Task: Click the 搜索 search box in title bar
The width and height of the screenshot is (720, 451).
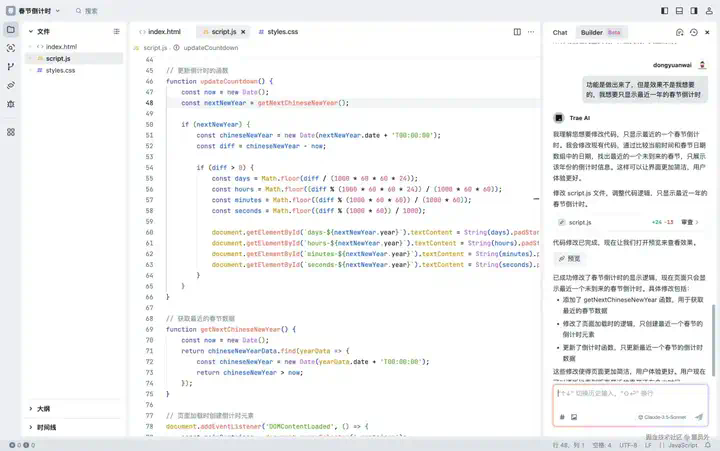Action: coord(87,11)
